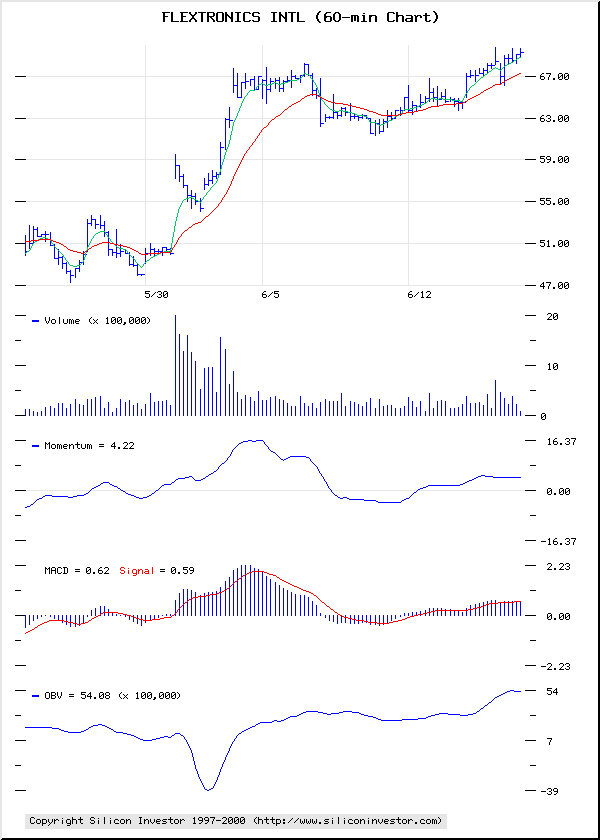Screen dimensions: 600x840
Task: Click the 47.00 price axis label
Action: [553, 286]
